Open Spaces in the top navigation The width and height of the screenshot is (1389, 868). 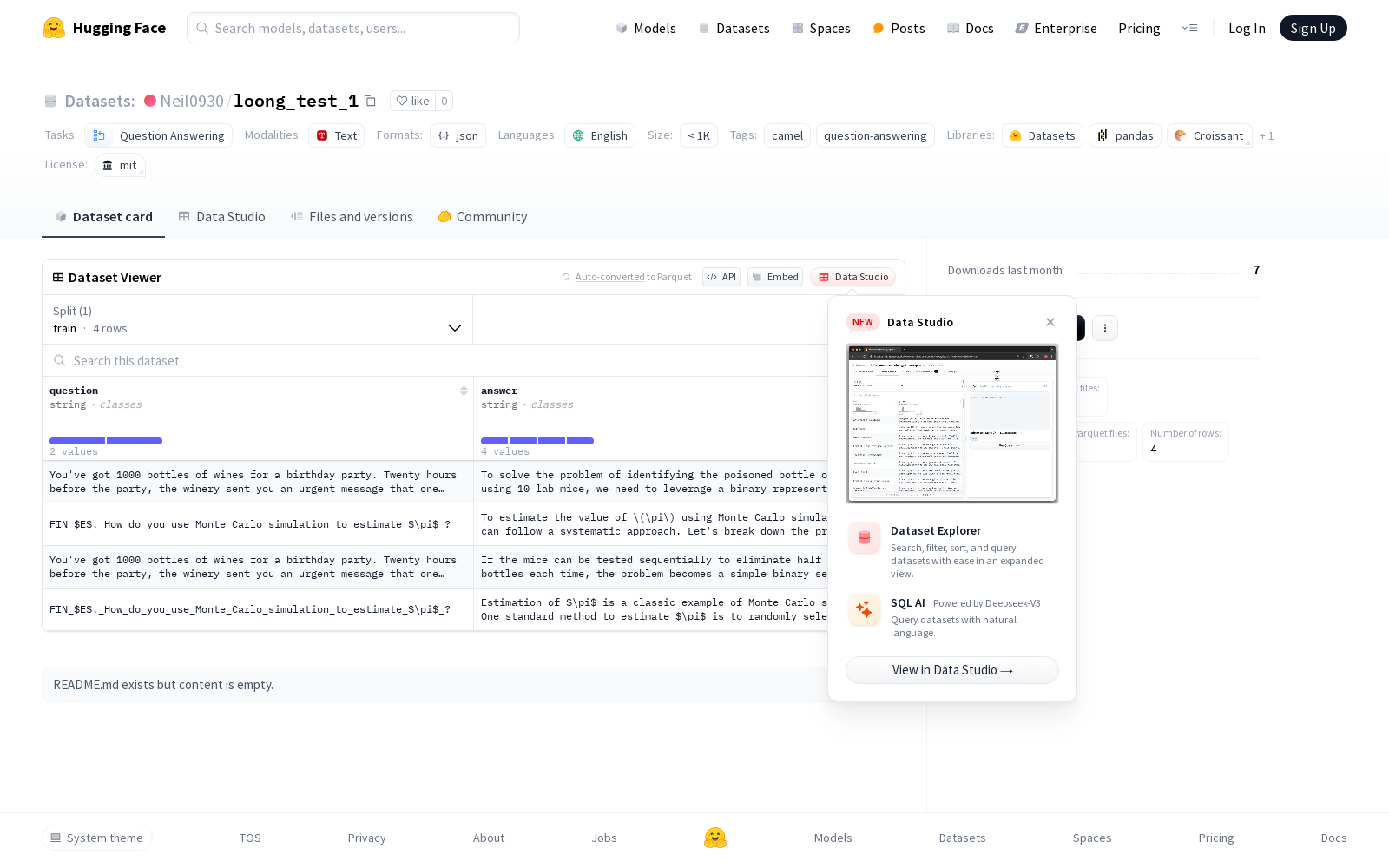pyautogui.click(x=821, y=28)
